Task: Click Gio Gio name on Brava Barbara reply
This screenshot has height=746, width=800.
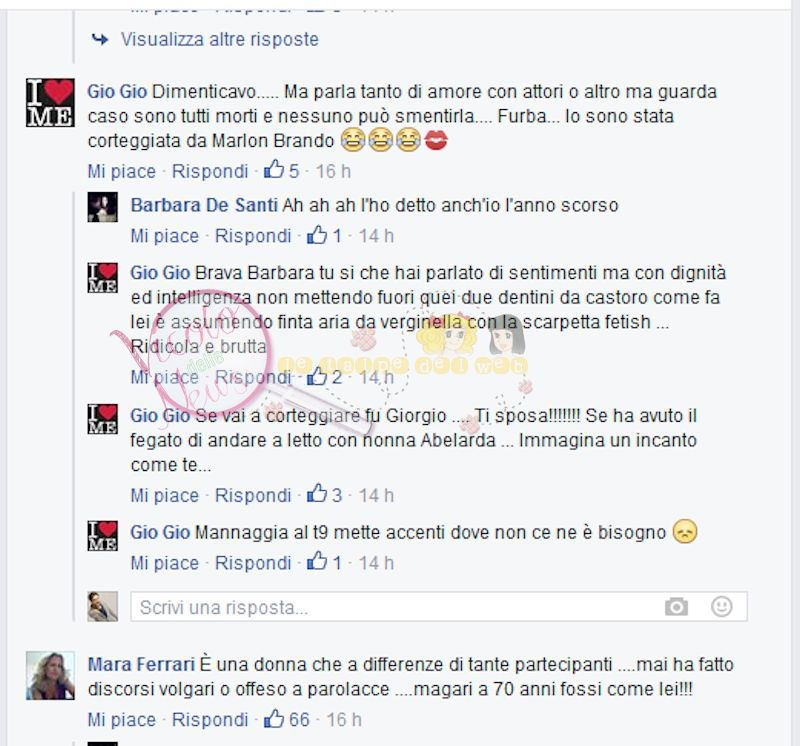Action: coord(160,272)
